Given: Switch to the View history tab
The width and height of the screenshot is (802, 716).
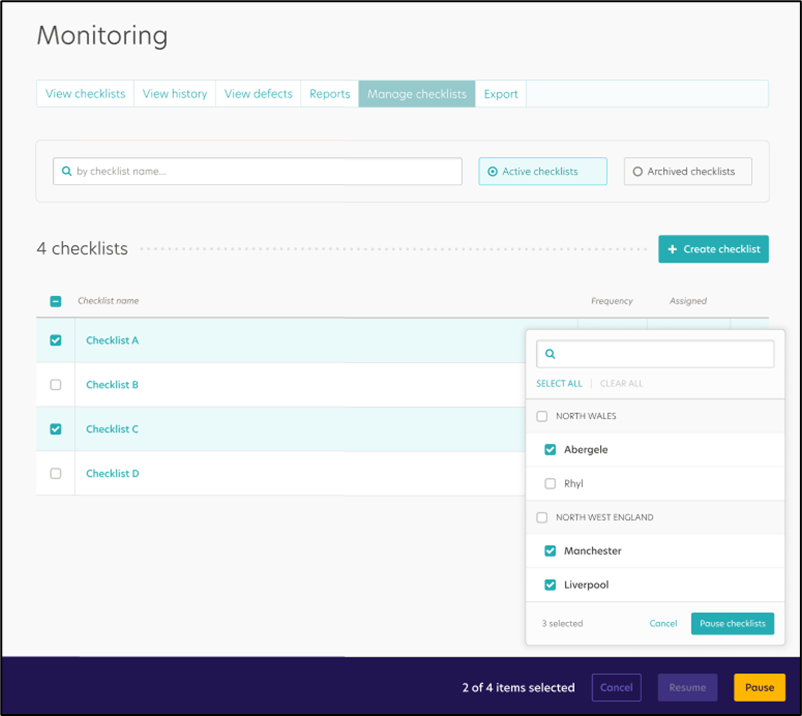Looking at the screenshot, I should click(174, 93).
